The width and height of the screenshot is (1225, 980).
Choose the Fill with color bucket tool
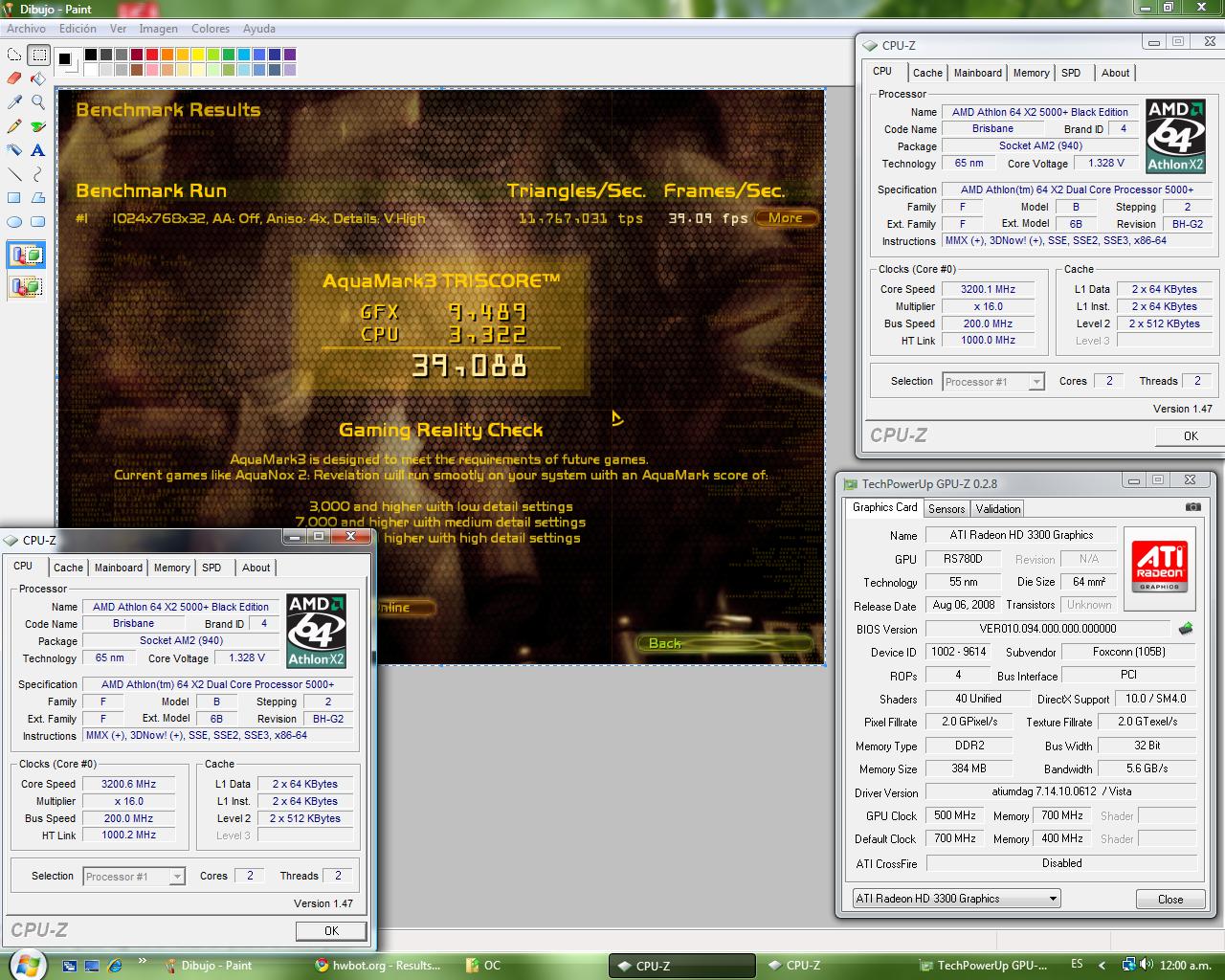coord(38,78)
